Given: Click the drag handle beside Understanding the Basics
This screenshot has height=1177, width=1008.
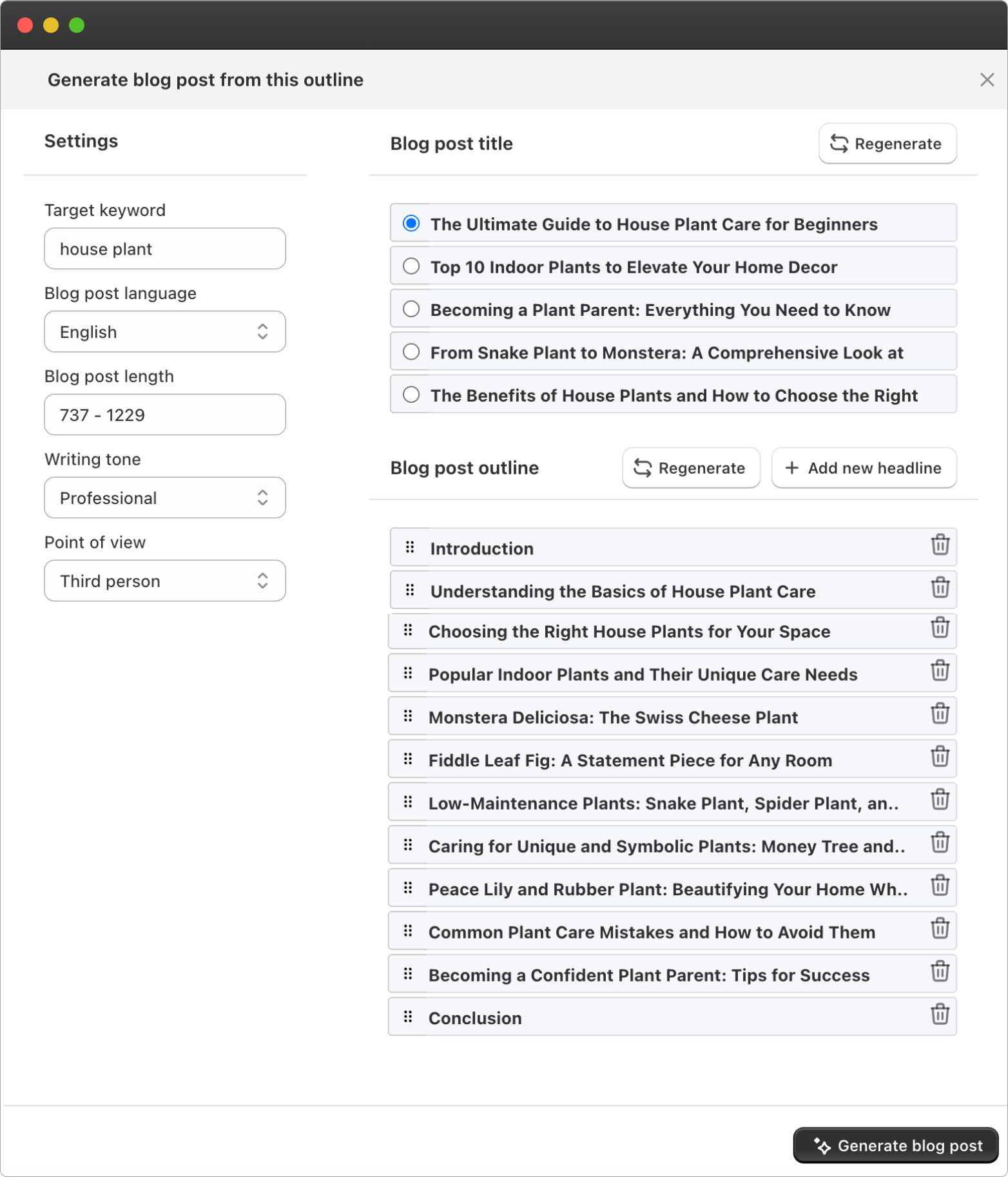Looking at the screenshot, I should point(410,590).
